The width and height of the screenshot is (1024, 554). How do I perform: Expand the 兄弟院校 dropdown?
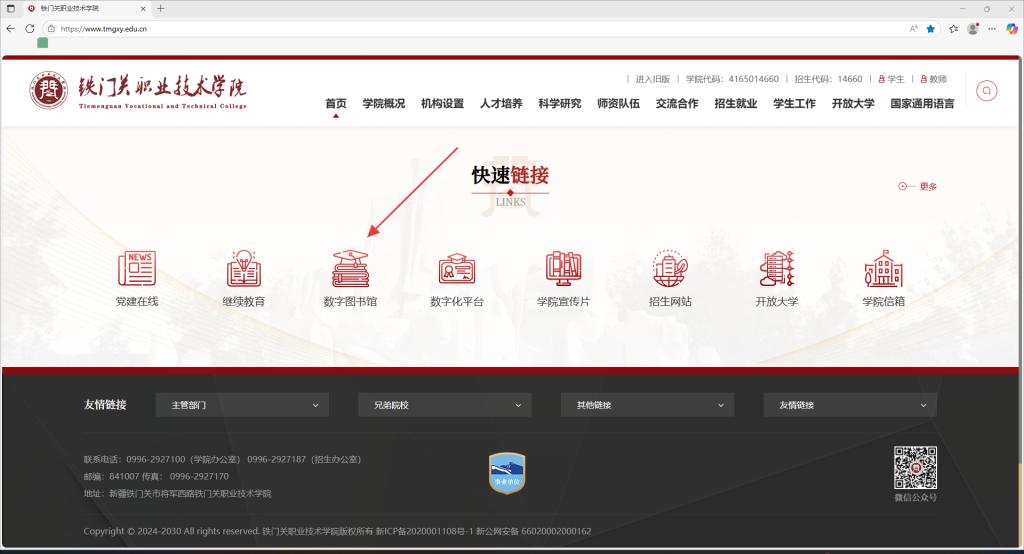(x=445, y=405)
